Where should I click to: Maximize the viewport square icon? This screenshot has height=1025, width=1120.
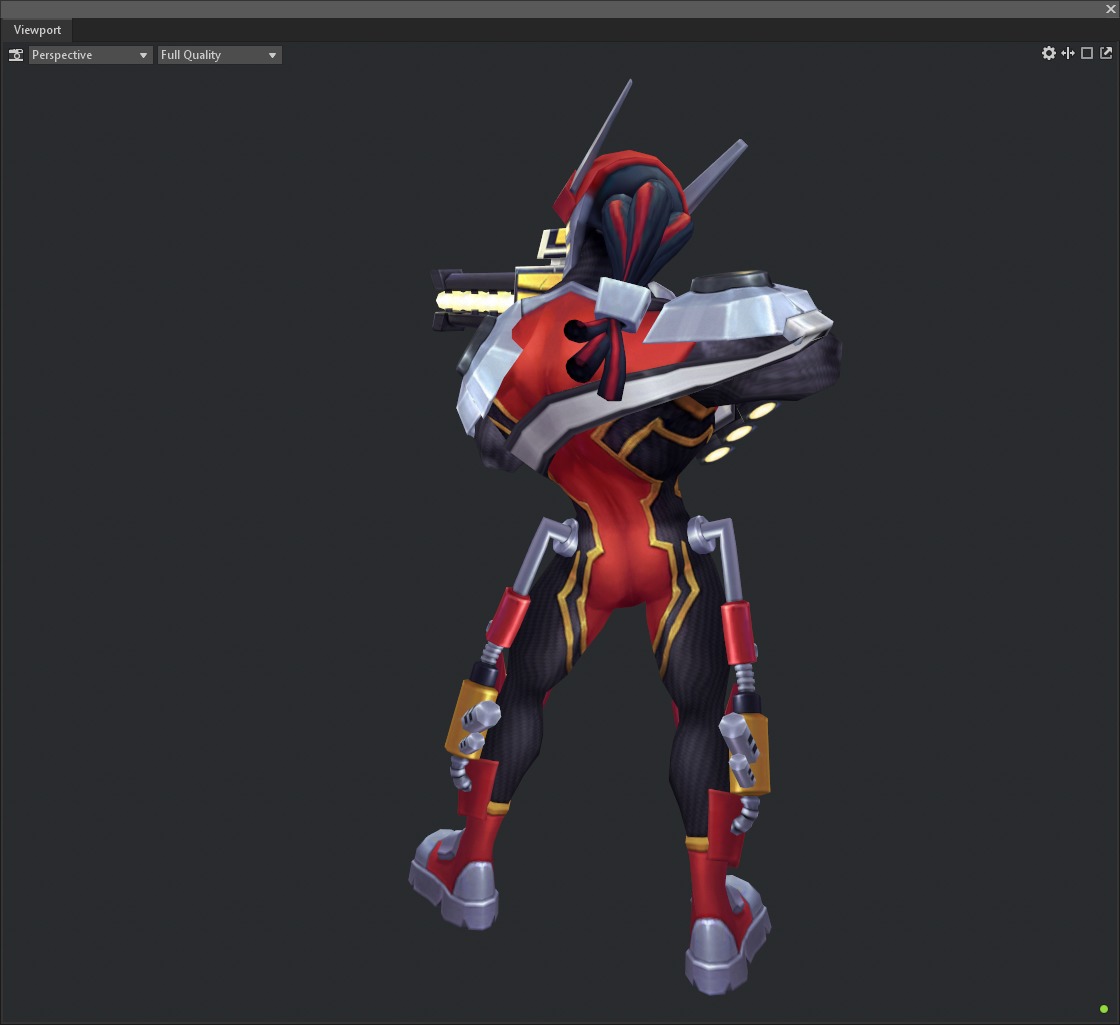[x=1087, y=53]
